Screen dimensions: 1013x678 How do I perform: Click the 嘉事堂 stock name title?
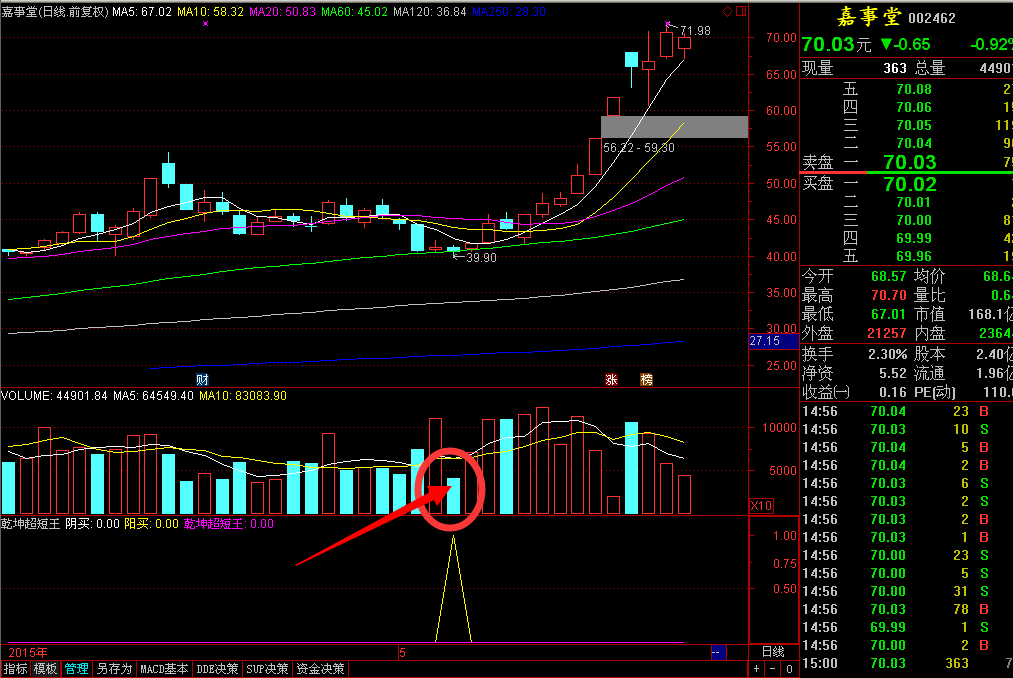868,17
